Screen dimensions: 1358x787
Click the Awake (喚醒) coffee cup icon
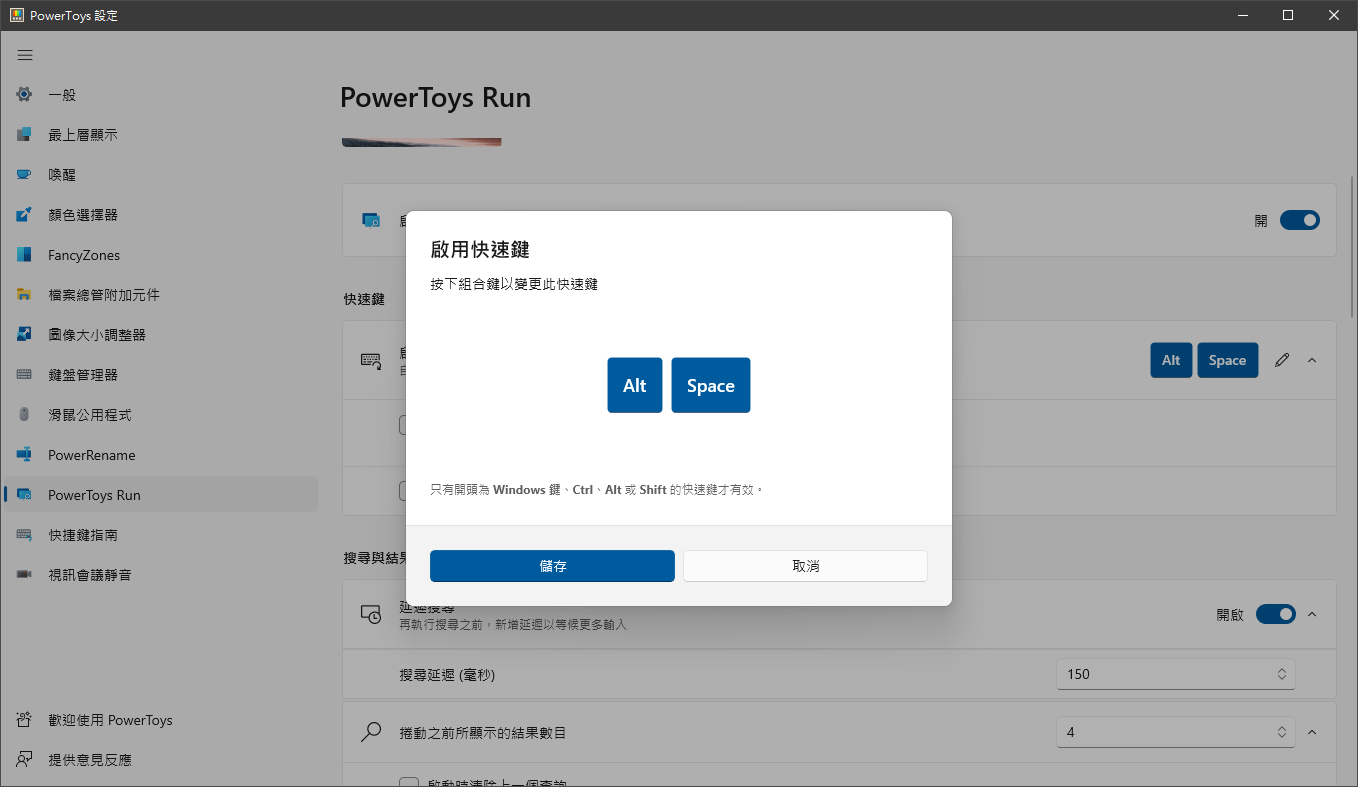(24, 175)
